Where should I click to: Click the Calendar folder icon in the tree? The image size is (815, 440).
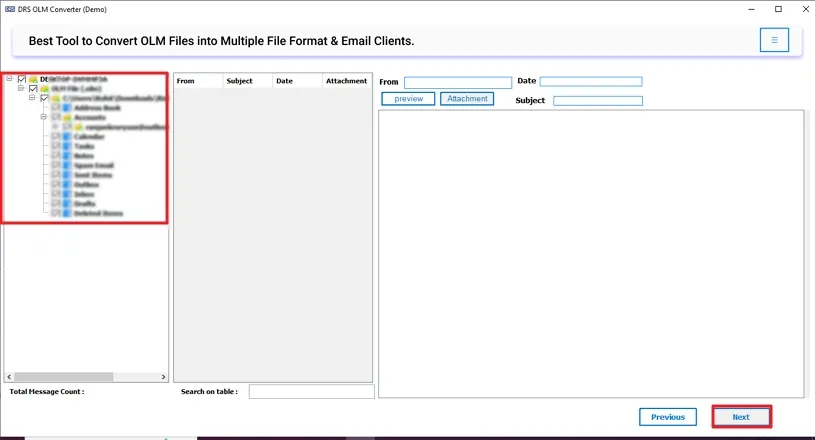pos(67,137)
